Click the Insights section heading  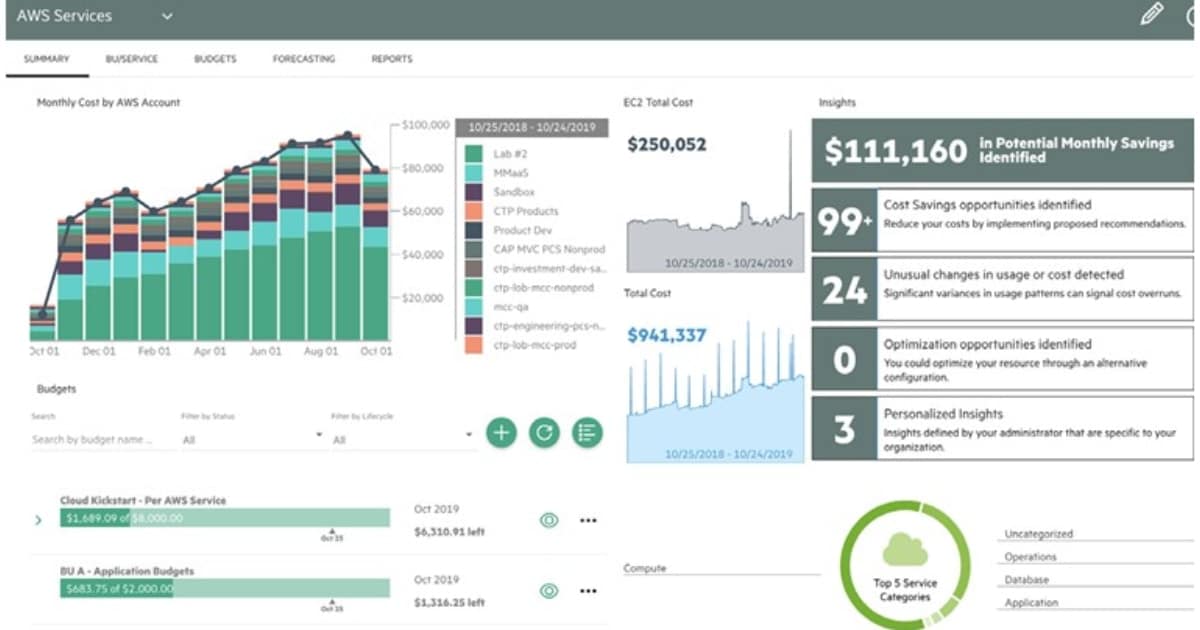pyautogui.click(x=837, y=102)
